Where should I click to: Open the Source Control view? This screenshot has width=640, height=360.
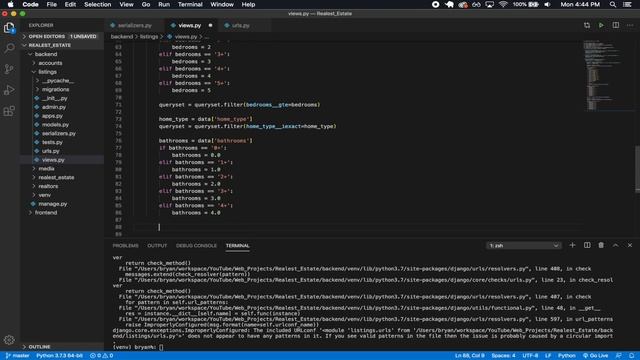click(x=9, y=69)
